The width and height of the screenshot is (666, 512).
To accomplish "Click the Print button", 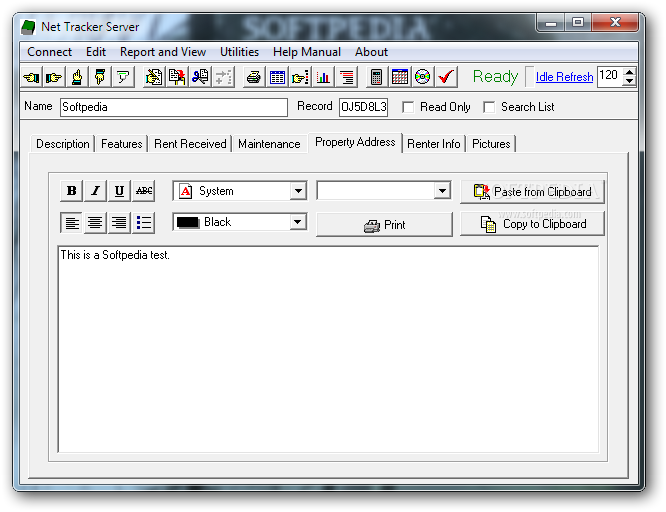I will (384, 224).
